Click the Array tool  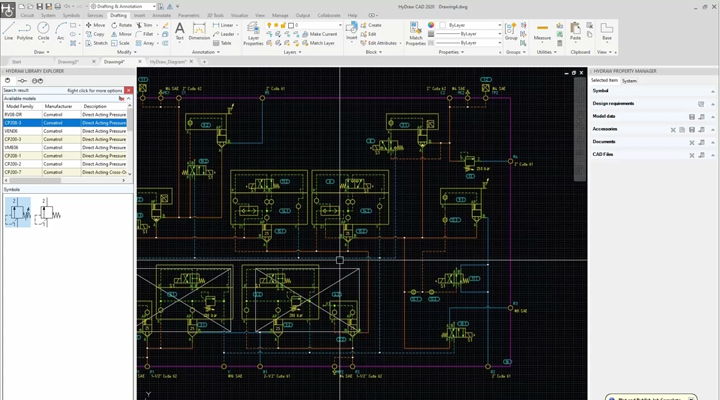[x=145, y=43]
